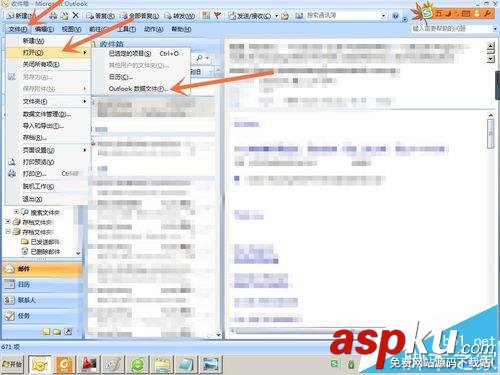Open the landscape picture viewer taskbar app
500x375 pixels.
click(211, 365)
